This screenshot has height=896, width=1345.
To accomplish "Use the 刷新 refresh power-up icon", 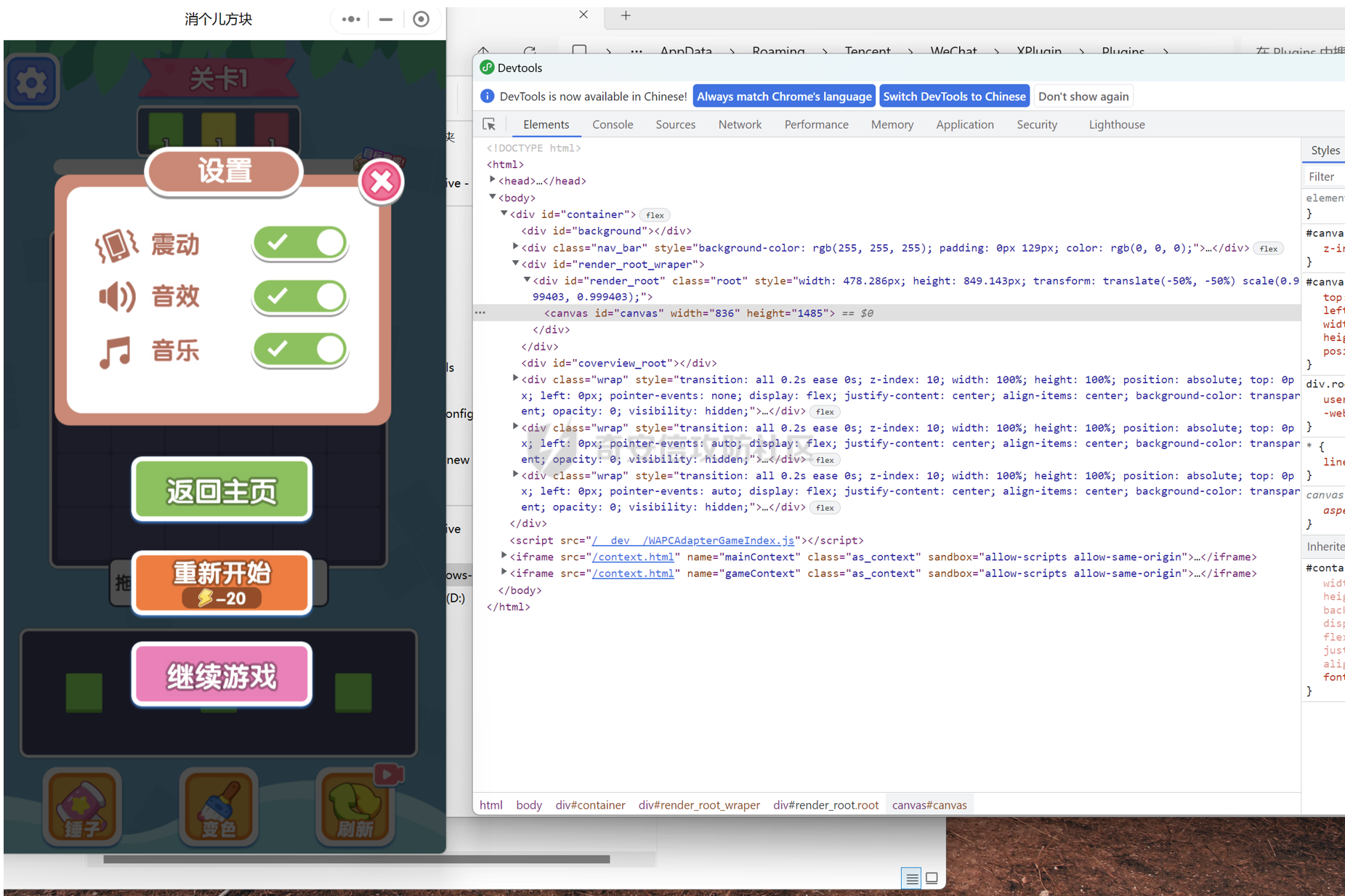I will (x=356, y=807).
